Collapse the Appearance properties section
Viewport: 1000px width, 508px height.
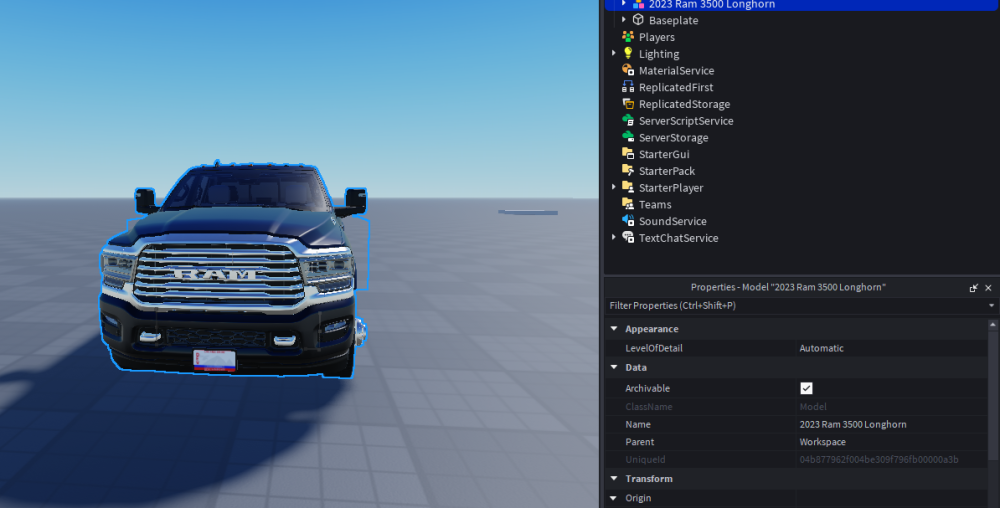tap(614, 329)
